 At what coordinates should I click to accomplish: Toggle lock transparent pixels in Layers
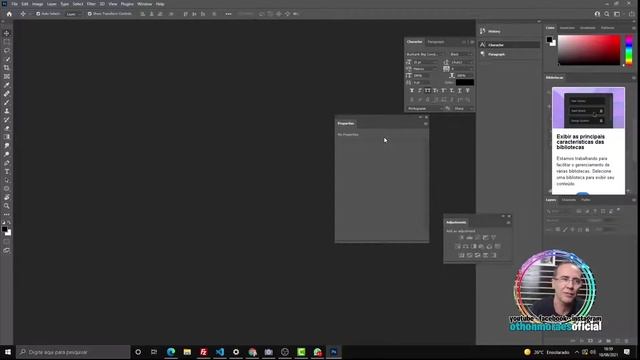click(x=558, y=229)
